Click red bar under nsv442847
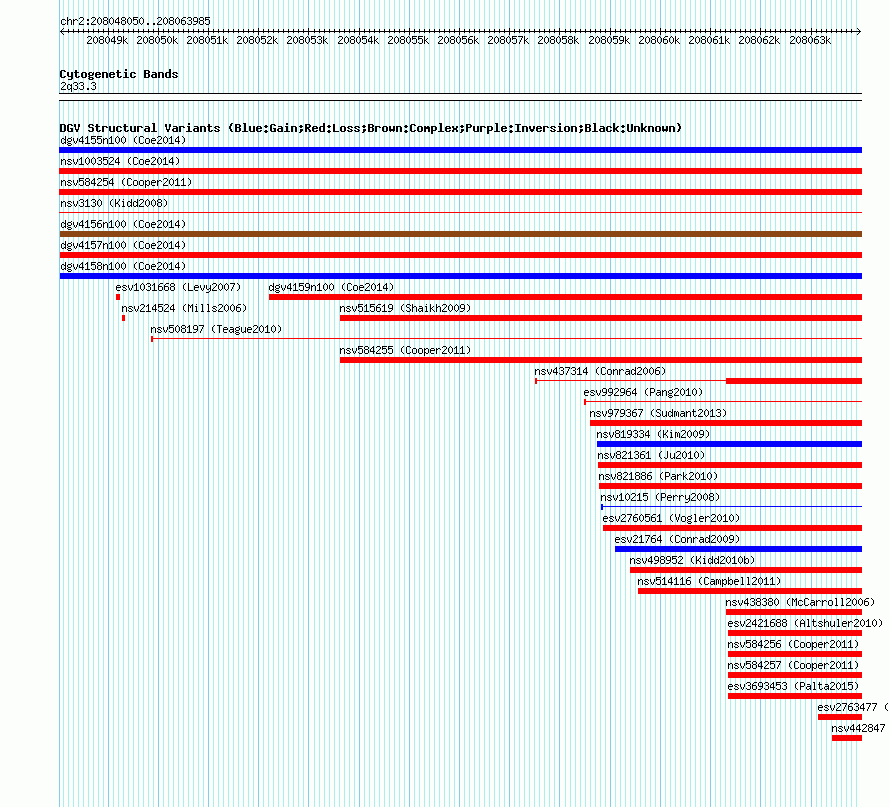This screenshot has height=807, width=890. (847, 738)
